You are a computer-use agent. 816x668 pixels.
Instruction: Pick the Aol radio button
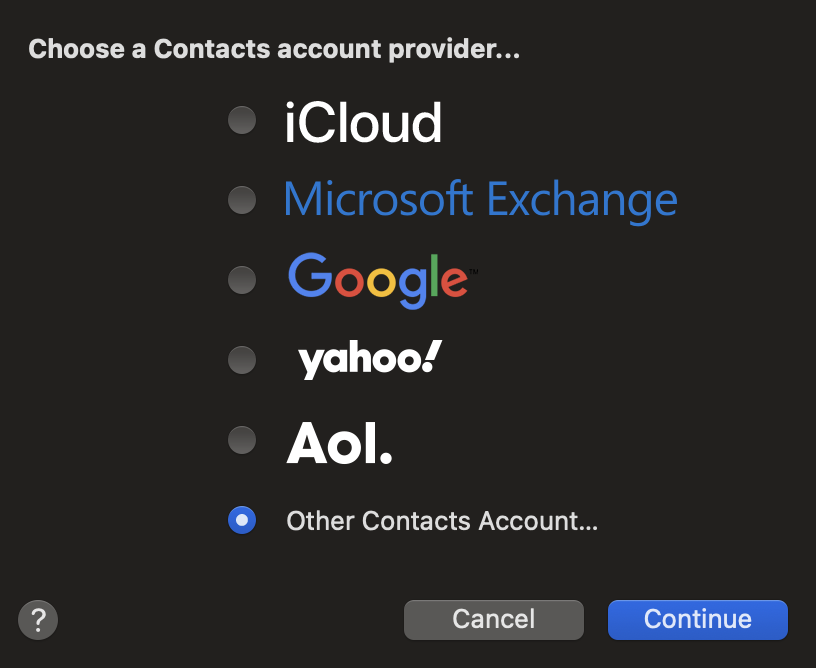(241, 439)
